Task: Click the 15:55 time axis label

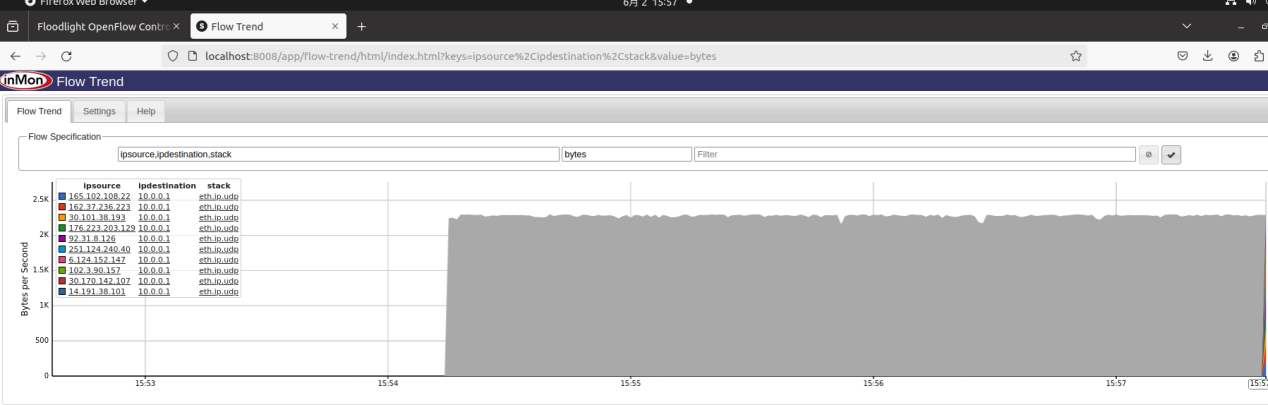Action: click(x=630, y=384)
